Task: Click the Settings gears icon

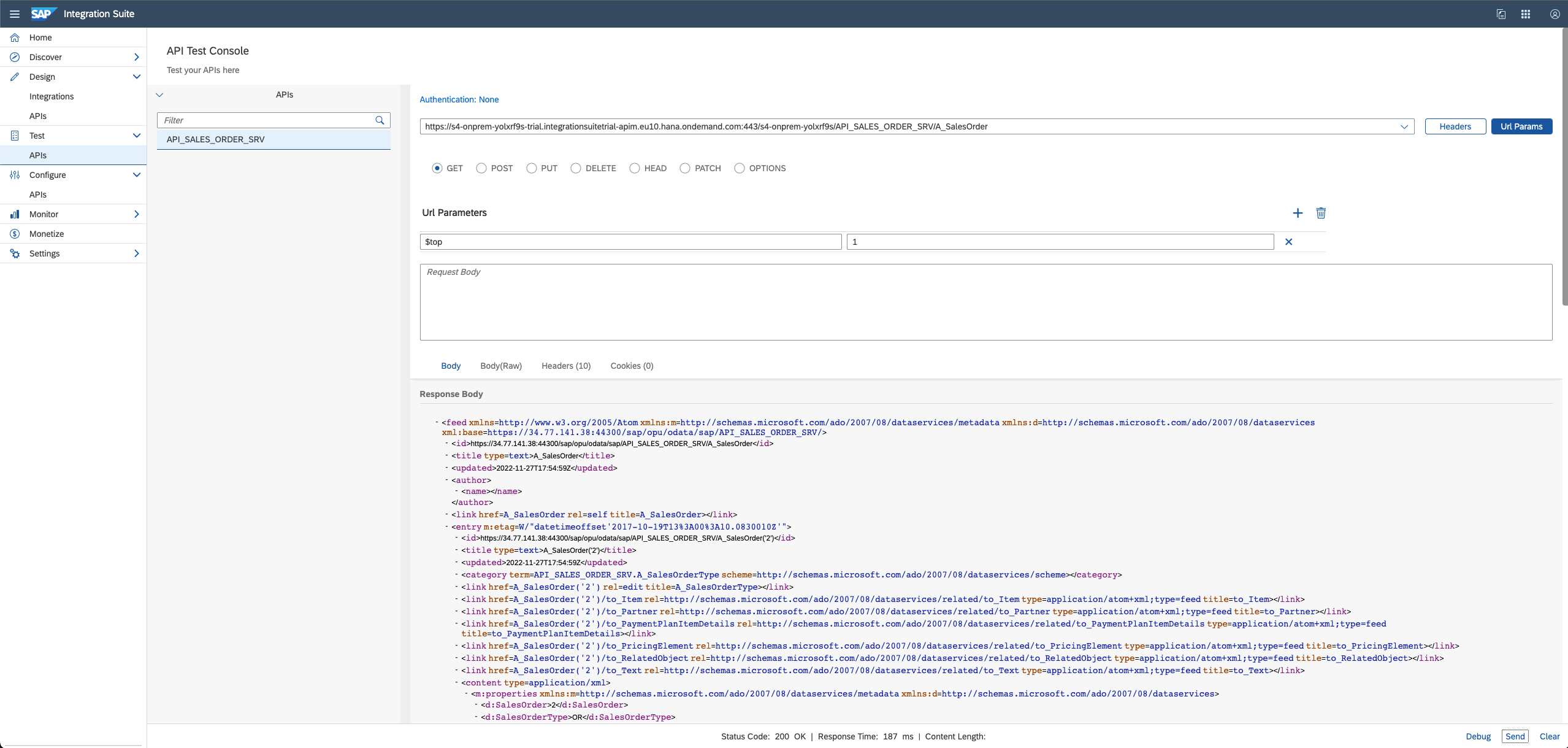Action: [15, 253]
